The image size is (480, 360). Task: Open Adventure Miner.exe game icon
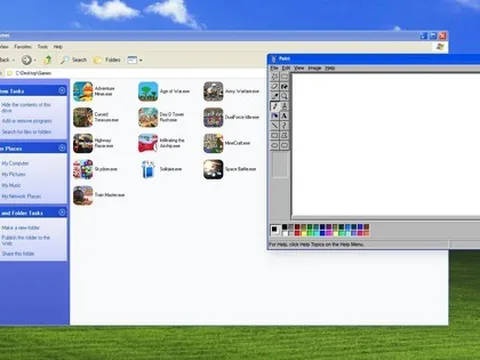click(x=83, y=91)
